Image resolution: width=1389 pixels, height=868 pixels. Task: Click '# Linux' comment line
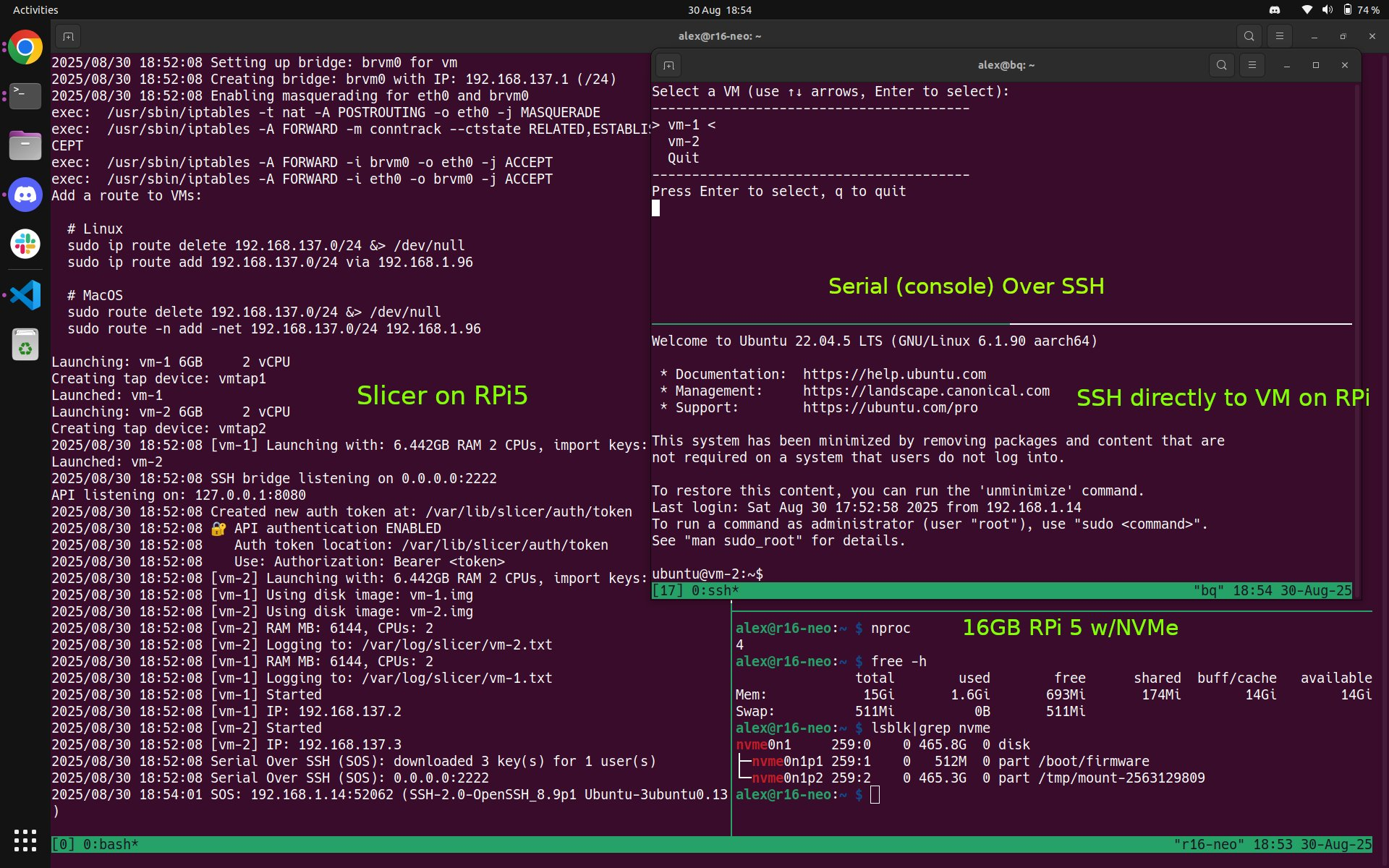95,229
